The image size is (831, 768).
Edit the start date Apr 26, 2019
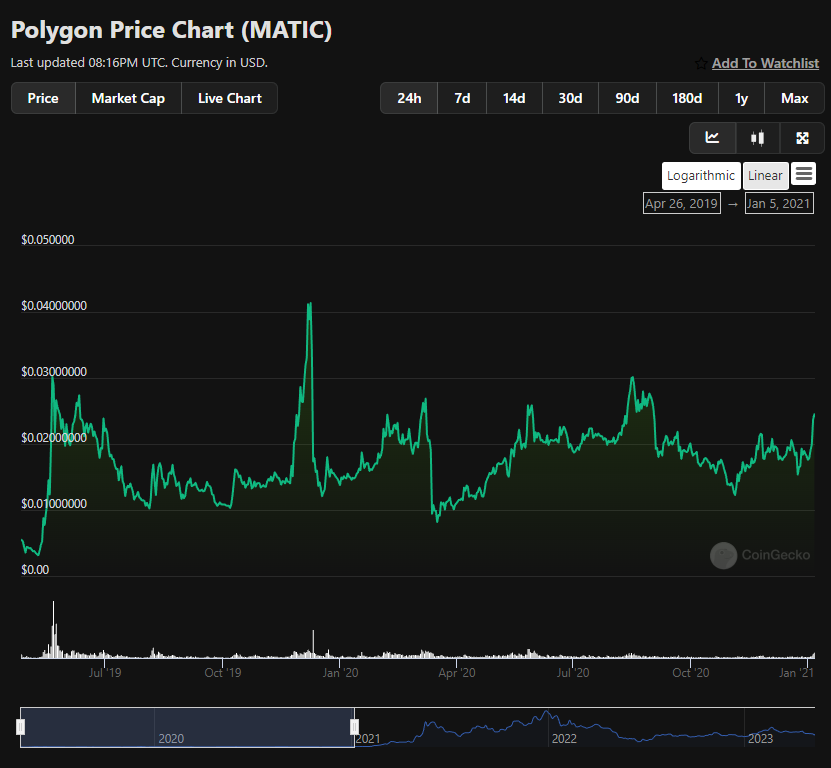coord(682,204)
